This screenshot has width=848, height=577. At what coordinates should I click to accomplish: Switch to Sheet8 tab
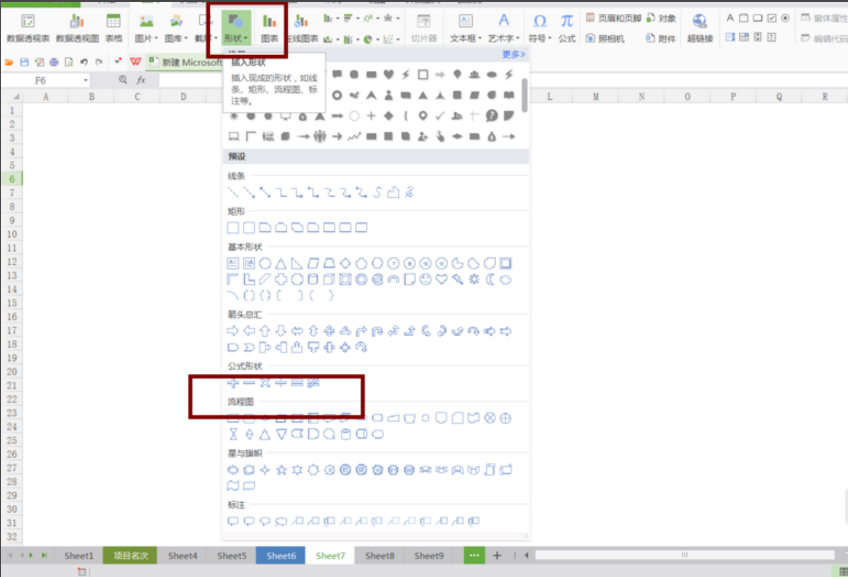coord(380,555)
